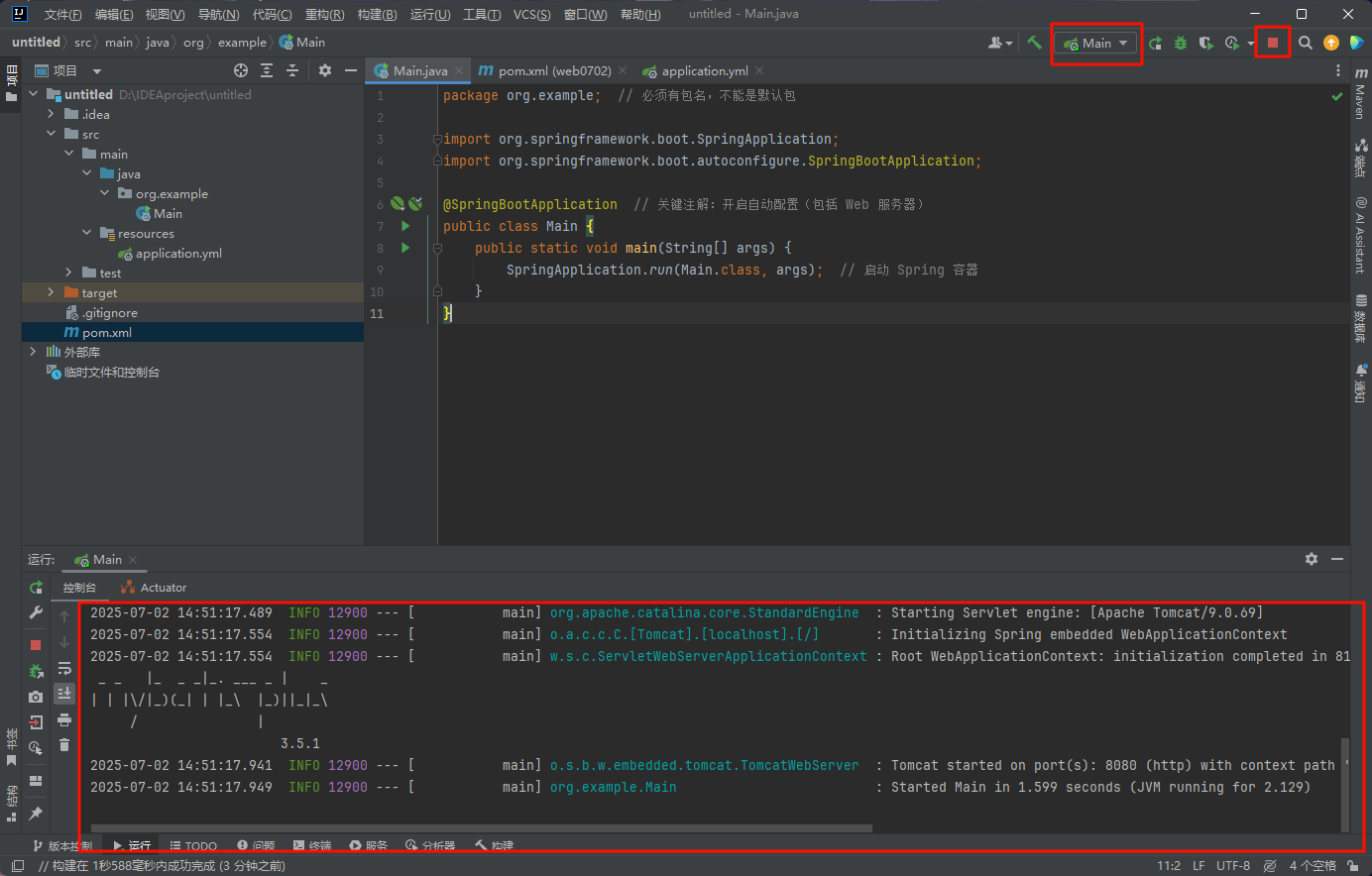This screenshot has height=876, width=1372.
Task: Start debugging with the green bug icon
Action: click(1181, 43)
